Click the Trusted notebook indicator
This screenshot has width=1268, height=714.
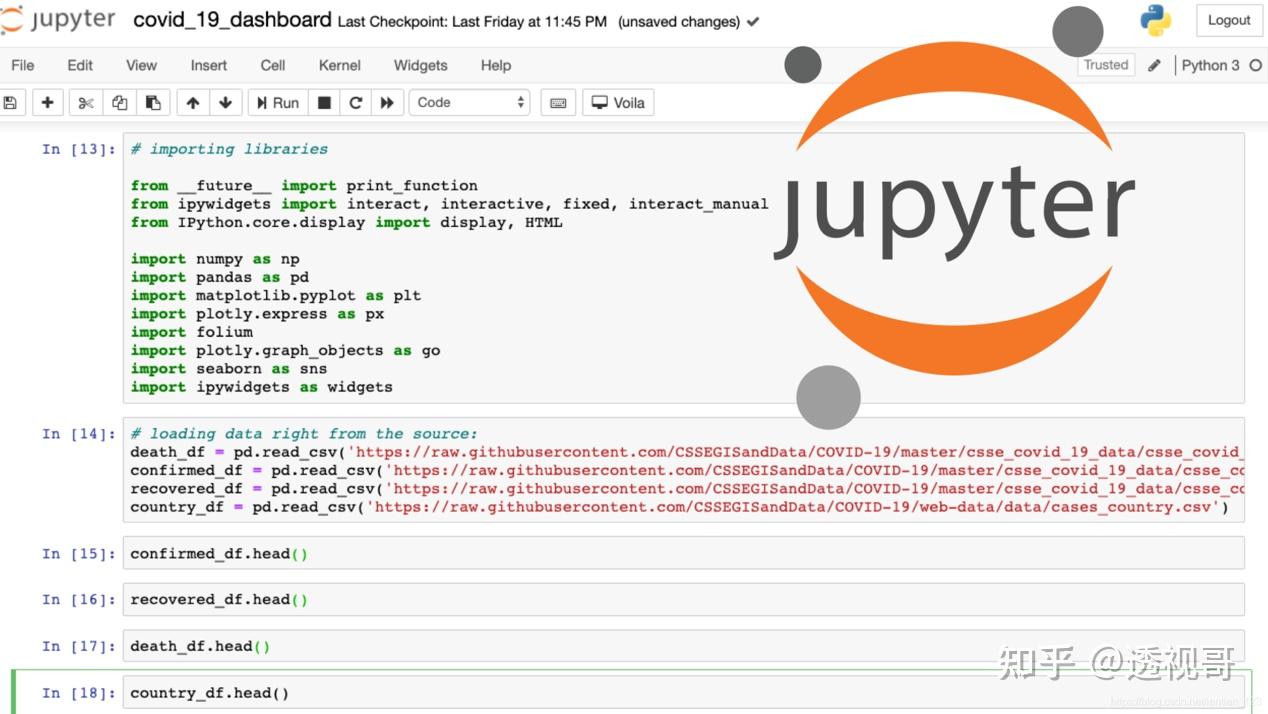point(1106,65)
